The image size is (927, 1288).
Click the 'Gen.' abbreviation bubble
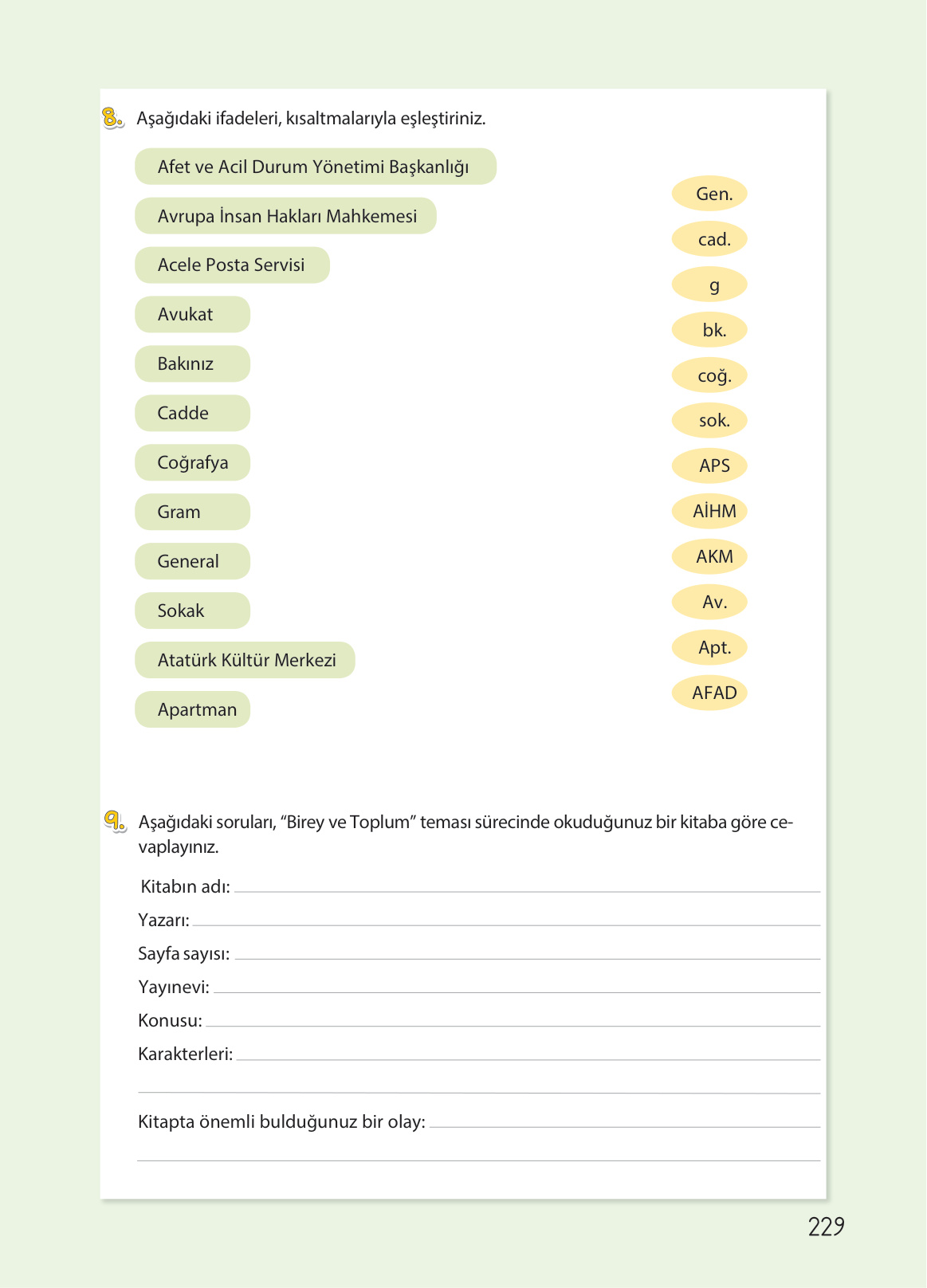709,194
